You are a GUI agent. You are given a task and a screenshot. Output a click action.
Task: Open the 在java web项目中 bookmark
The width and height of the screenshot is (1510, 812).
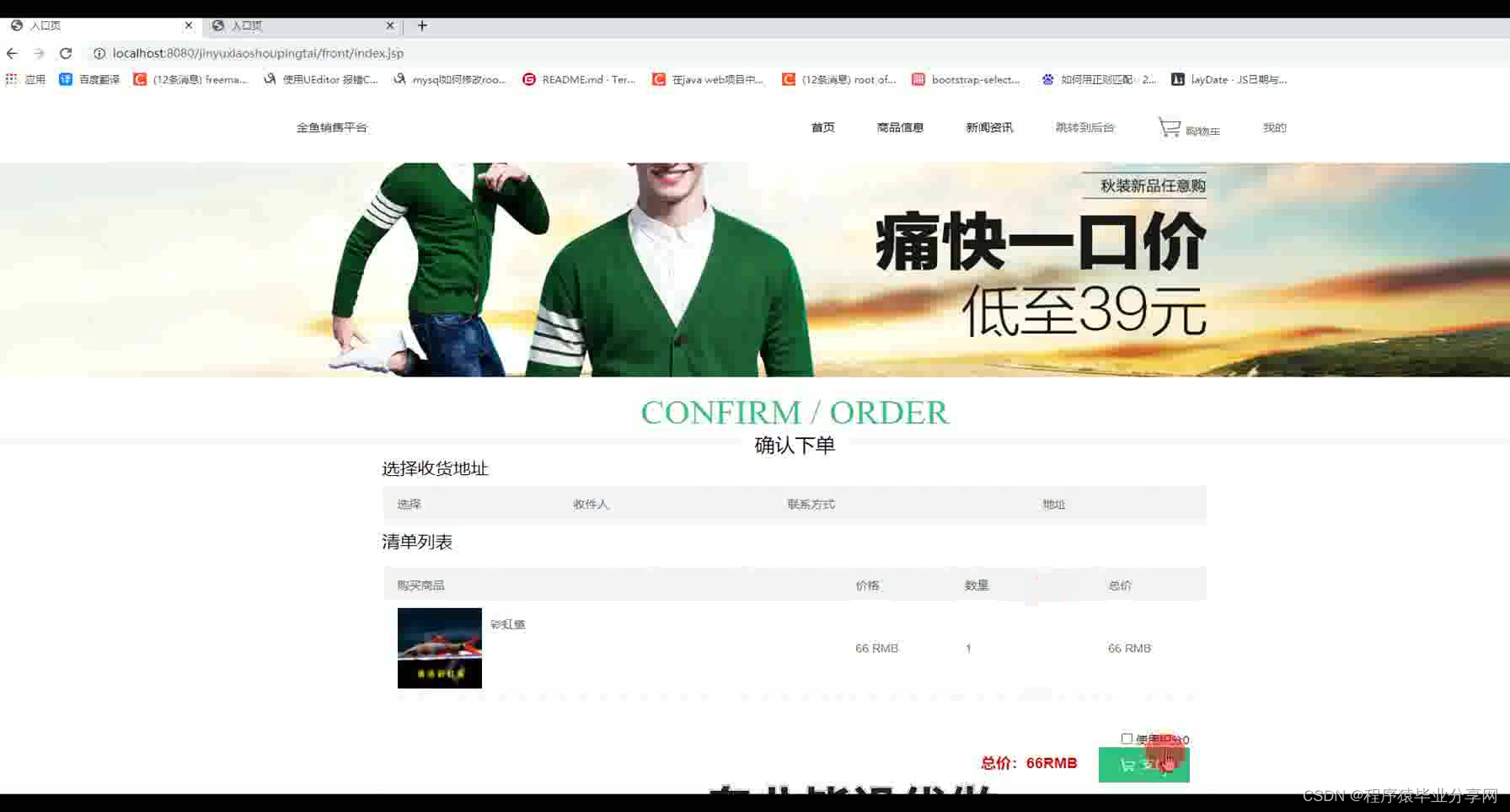pos(708,79)
